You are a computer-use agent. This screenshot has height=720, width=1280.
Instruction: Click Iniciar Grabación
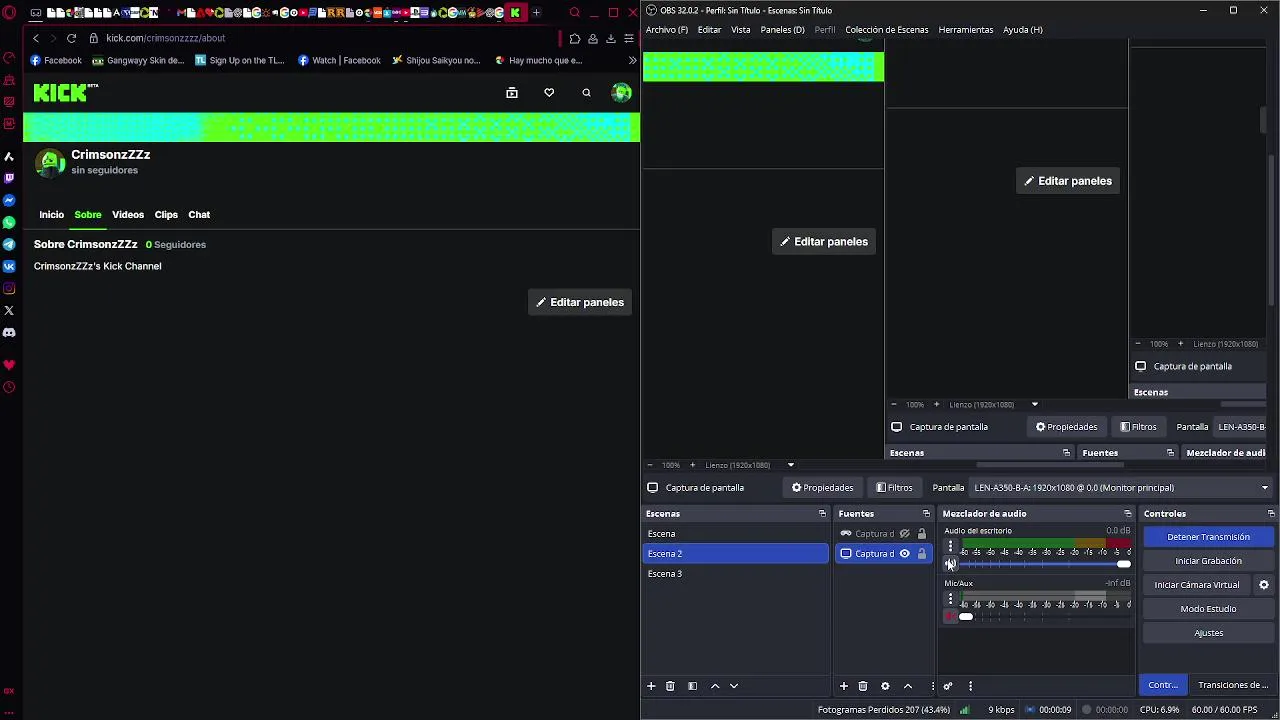[1208, 561]
